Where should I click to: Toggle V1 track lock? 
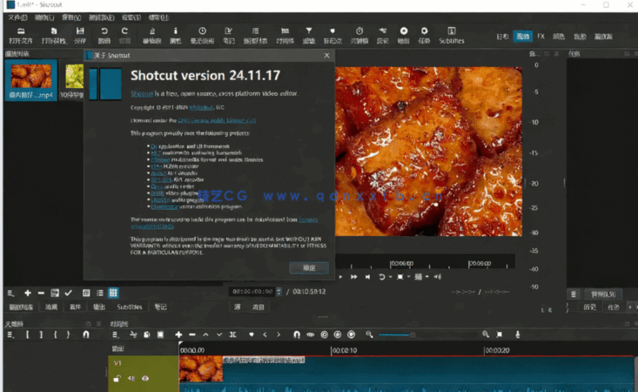[117, 379]
